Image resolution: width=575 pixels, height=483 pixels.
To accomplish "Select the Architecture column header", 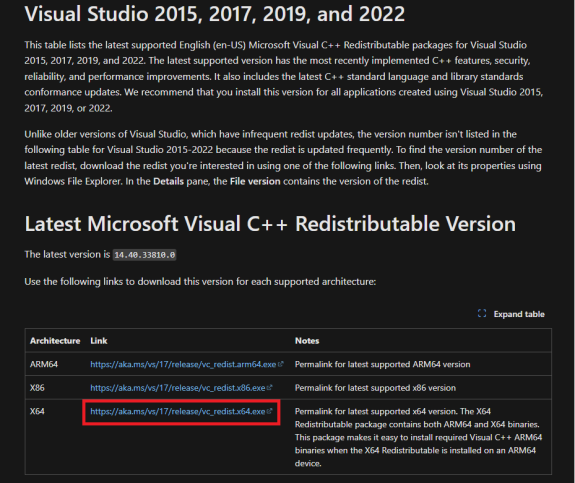I will (55, 341).
